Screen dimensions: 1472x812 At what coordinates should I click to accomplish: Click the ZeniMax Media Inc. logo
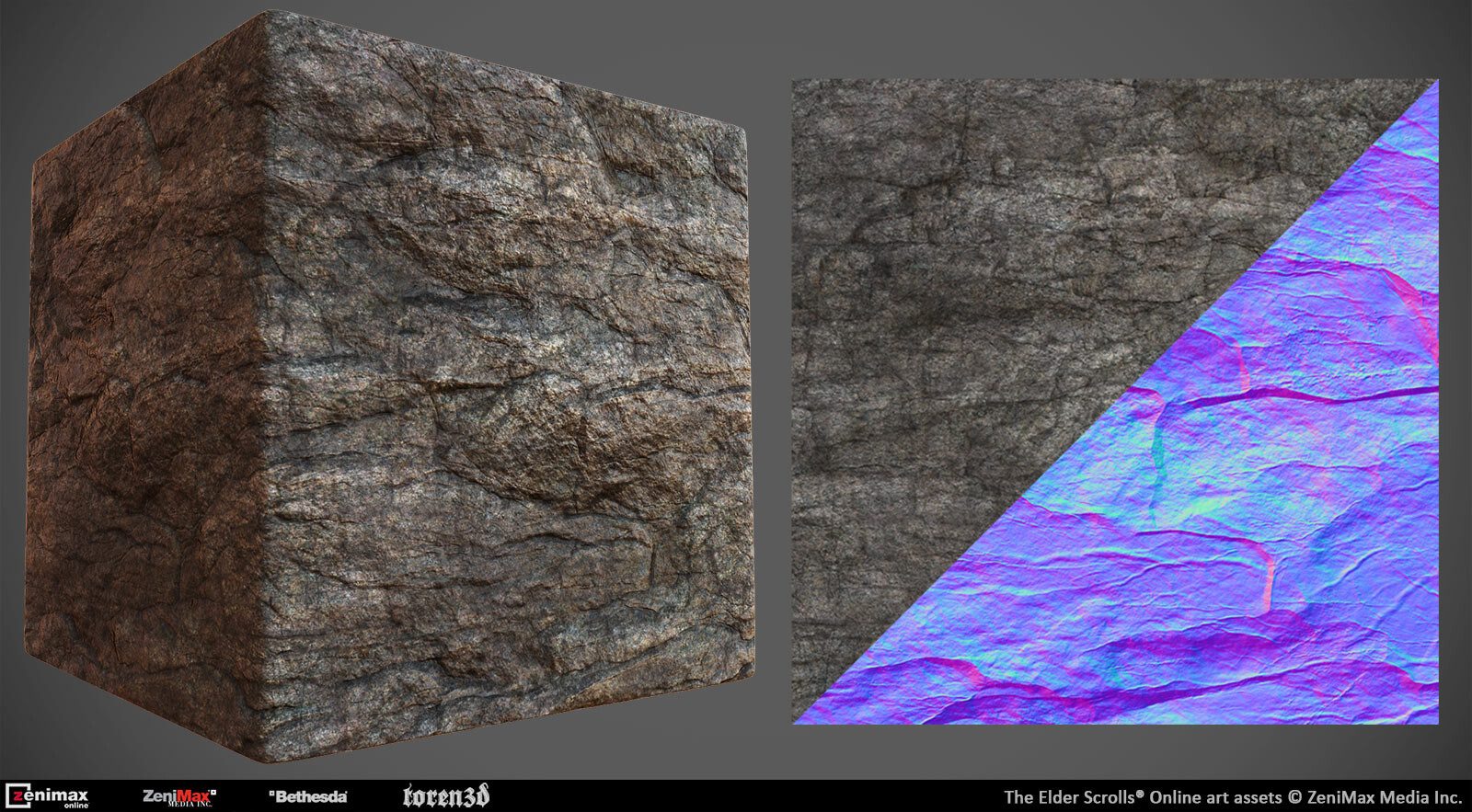click(x=179, y=796)
